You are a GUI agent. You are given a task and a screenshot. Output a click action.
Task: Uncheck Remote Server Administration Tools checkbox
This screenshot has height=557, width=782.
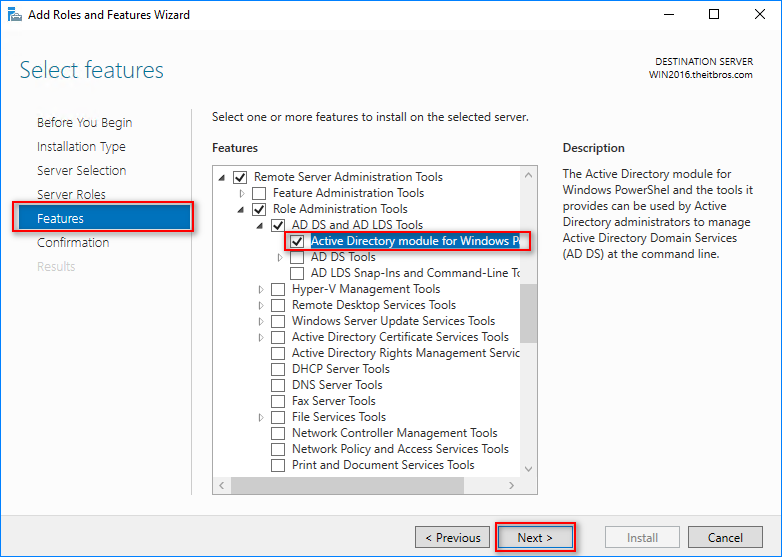pyautogui.click(x=240, y=177)
